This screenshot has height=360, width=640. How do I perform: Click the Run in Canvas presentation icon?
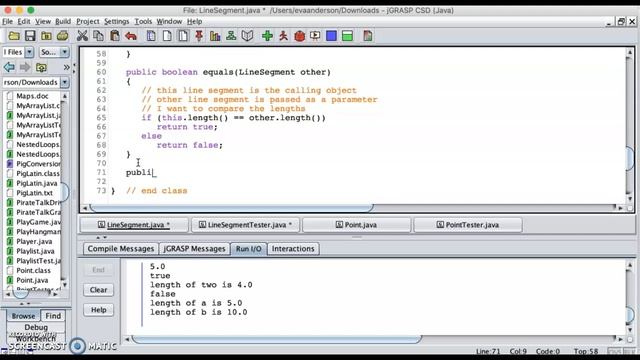pyautogui.click(x=315, y=36)
